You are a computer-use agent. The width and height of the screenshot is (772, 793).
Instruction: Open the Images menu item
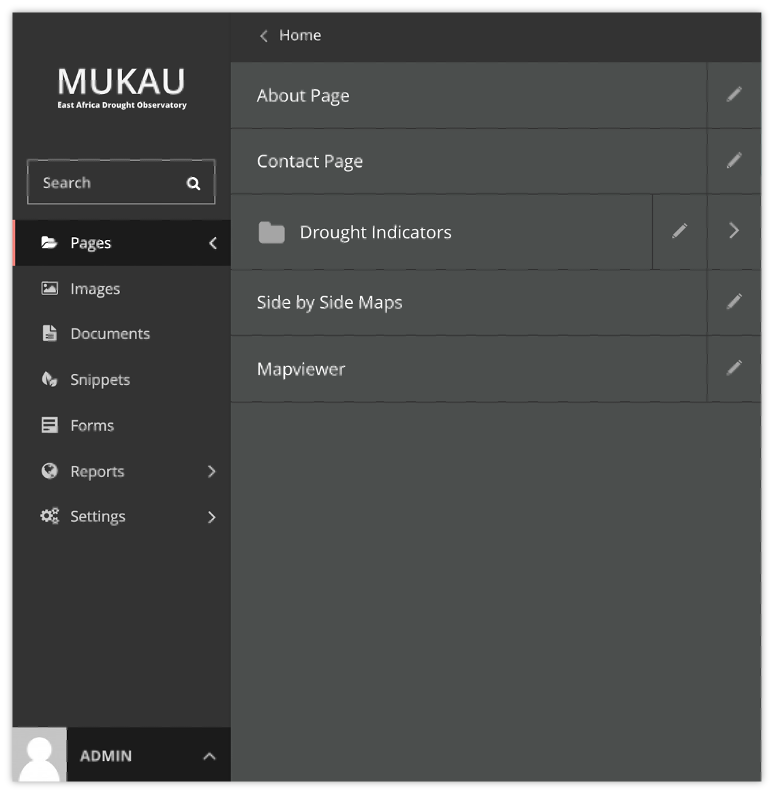click(x=121, y=288)
